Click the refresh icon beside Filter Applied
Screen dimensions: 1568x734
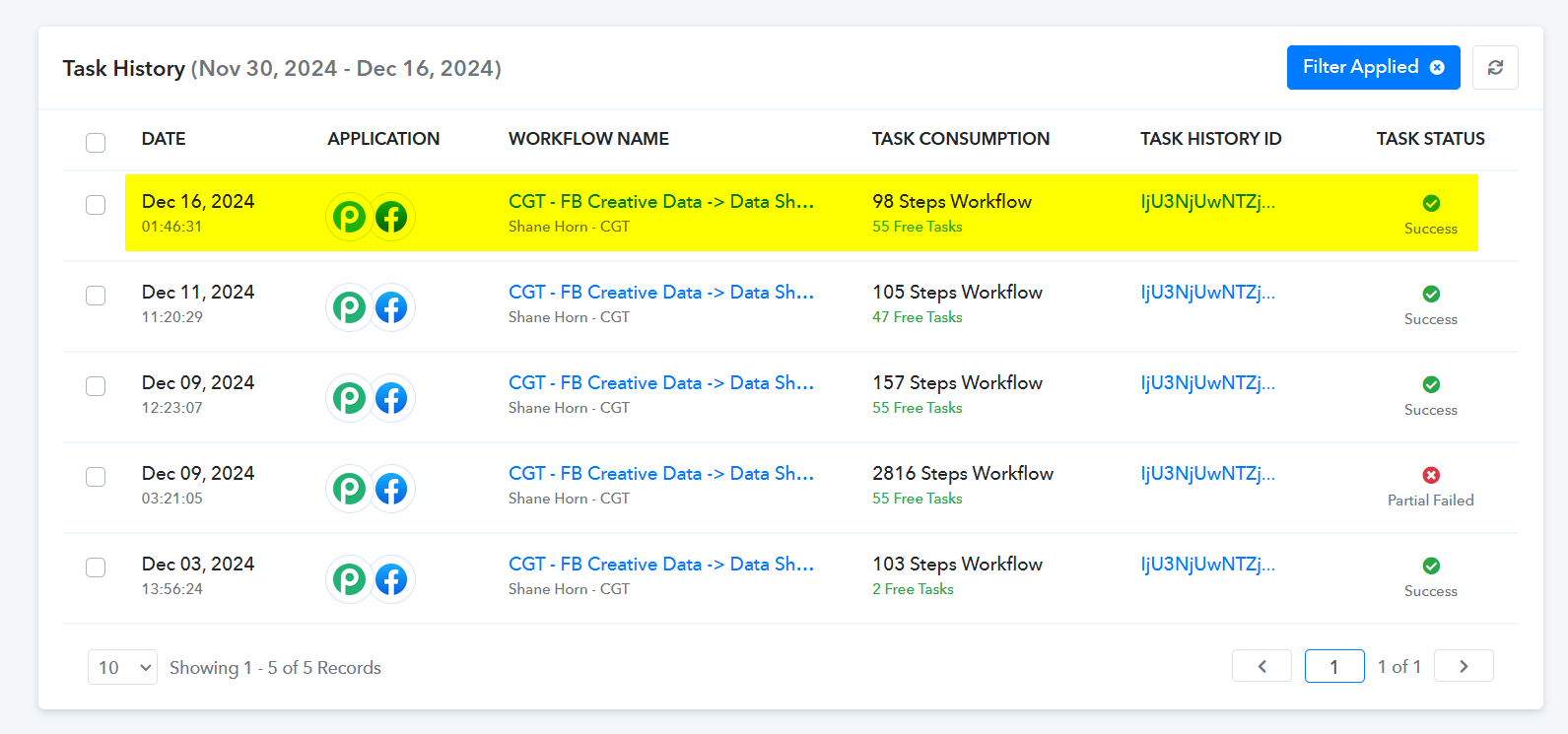coord(1495,67)
